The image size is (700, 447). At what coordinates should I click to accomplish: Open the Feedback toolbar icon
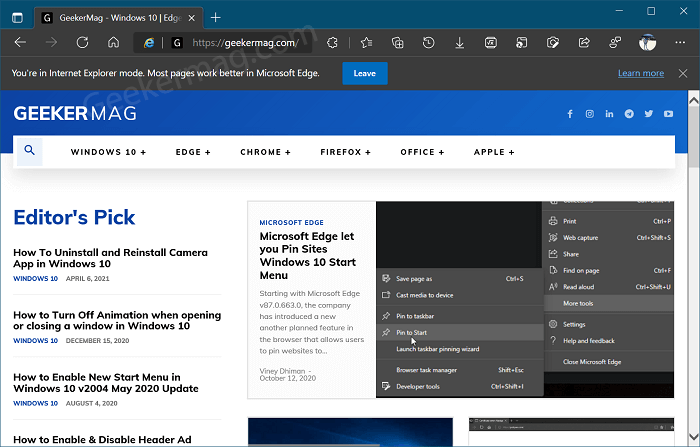tap(615, 42)
